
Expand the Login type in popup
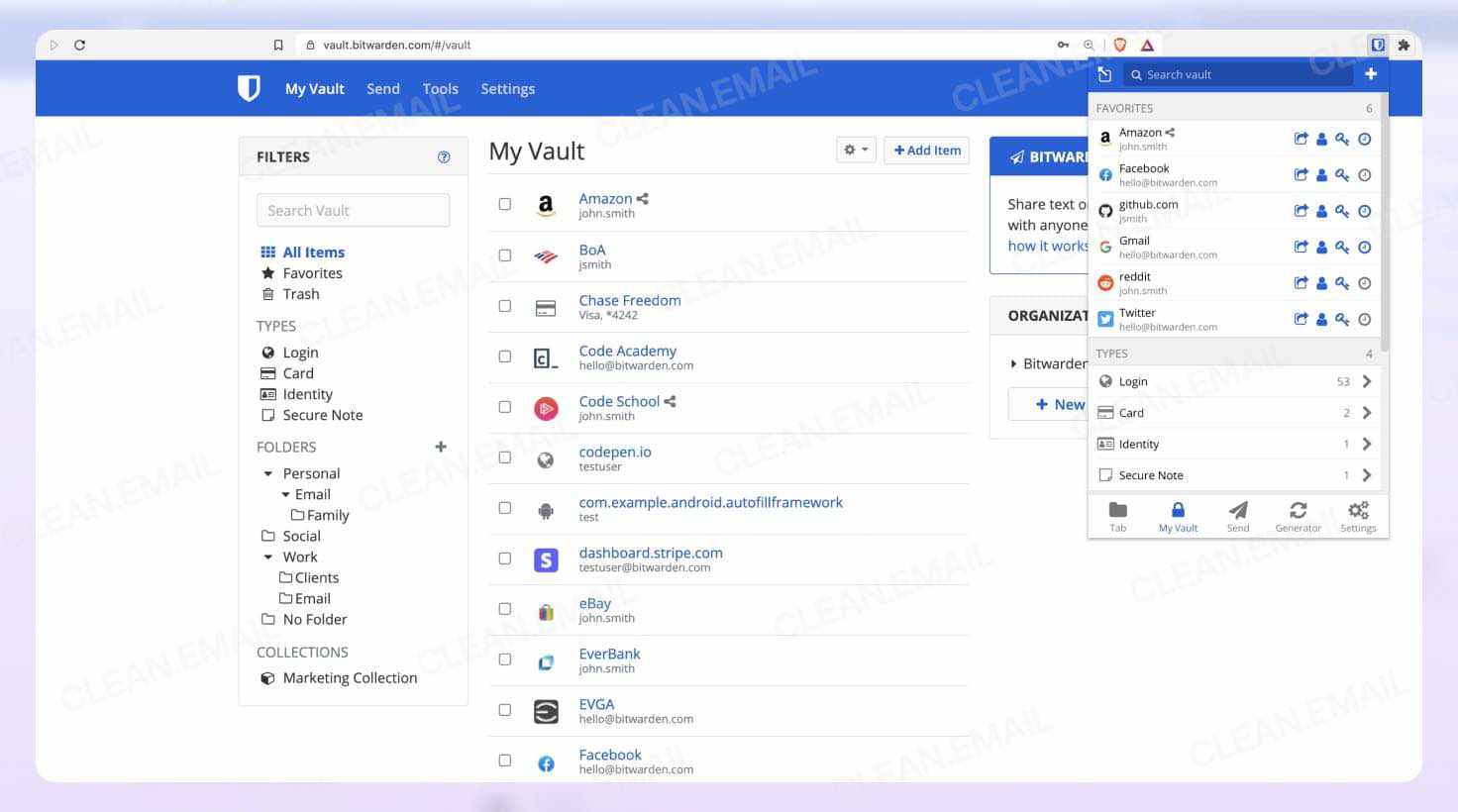coord(1366,381)
